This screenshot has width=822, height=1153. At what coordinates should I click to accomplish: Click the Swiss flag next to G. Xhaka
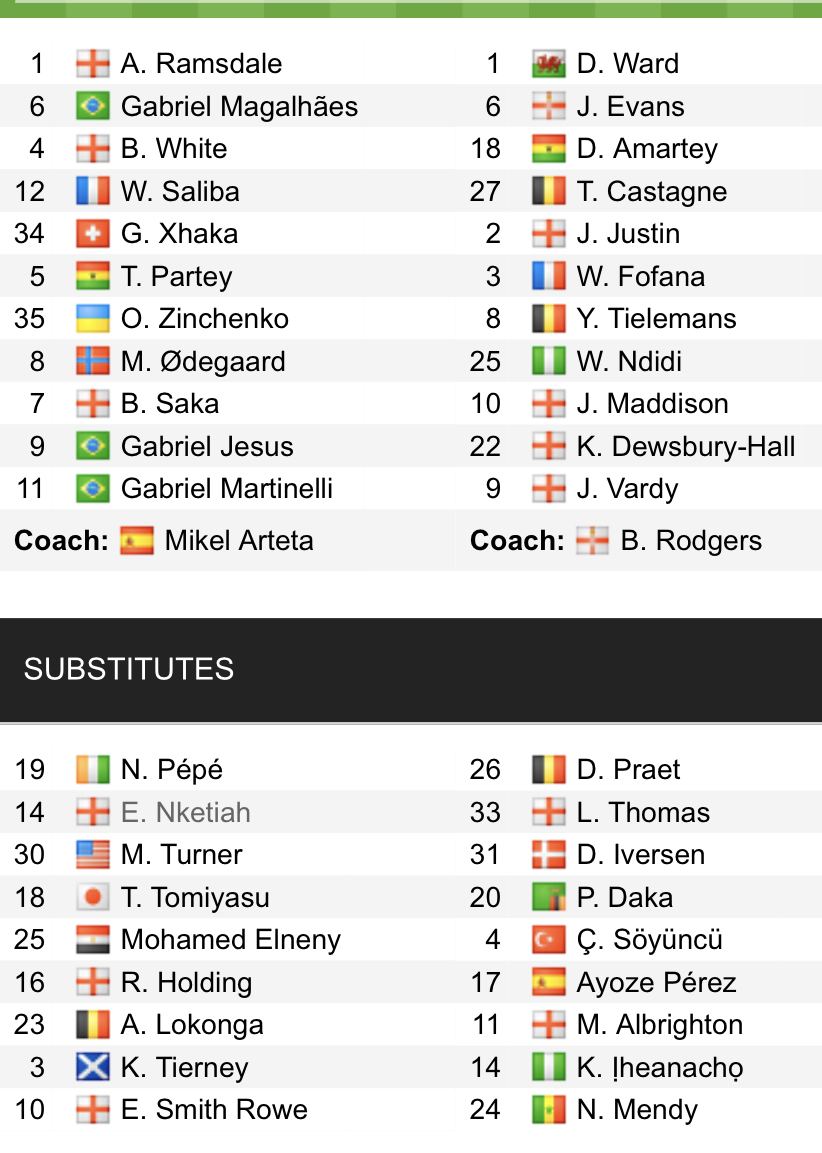click(92, 234)
